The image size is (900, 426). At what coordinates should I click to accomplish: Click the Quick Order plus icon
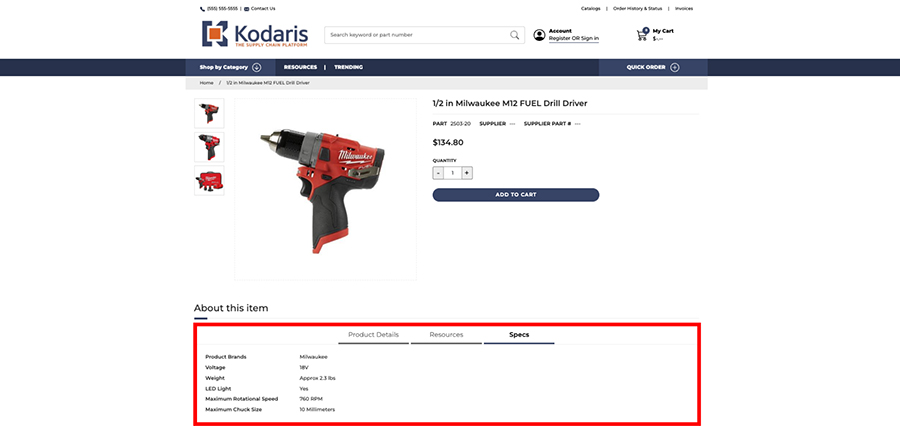(x=675, y=67)
